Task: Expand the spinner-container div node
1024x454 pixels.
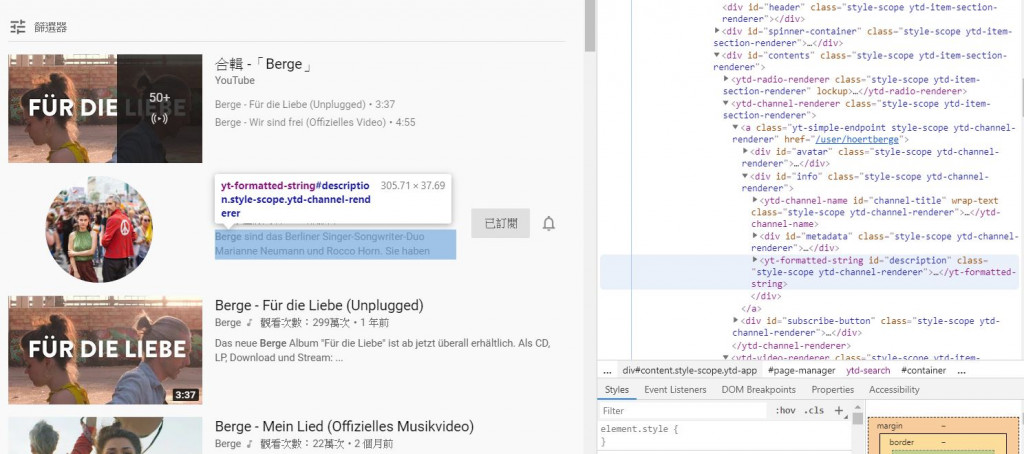Action: (x=718, y=31)
